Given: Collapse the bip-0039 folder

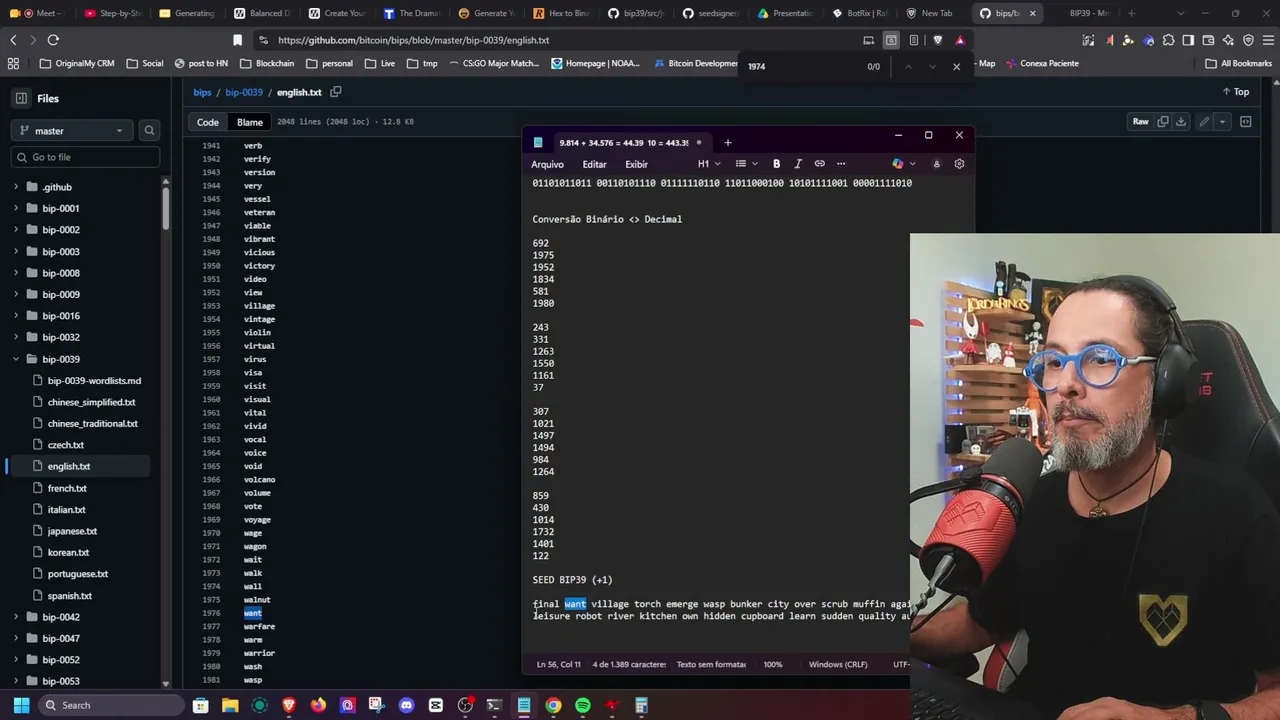Looking at the screenshot, I should tap(16, 359).
